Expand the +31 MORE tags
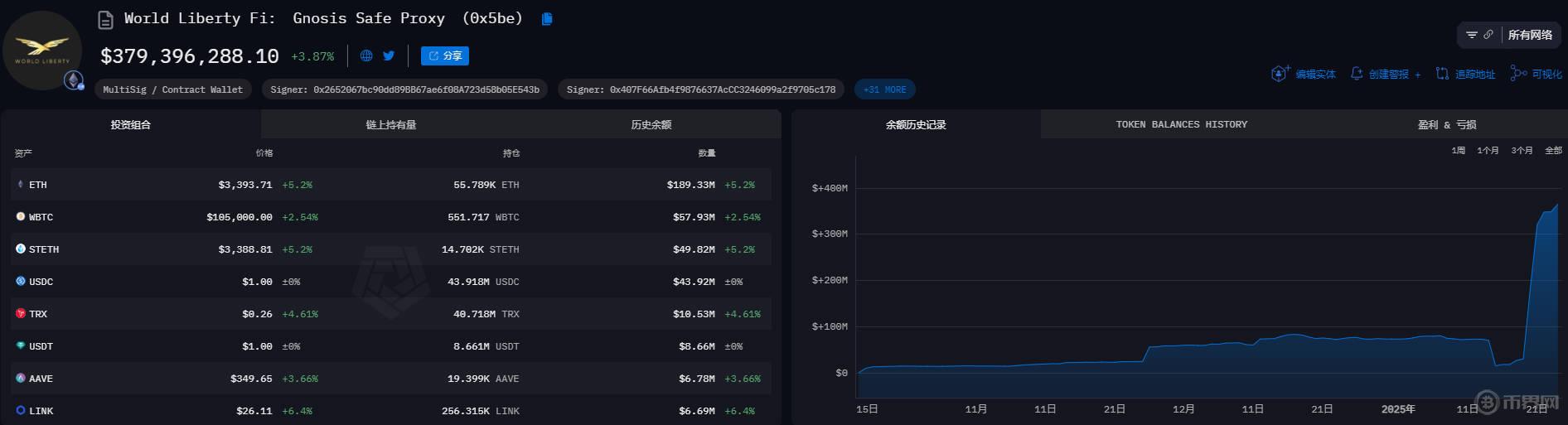Image resolution: width=1568 pixels, height=425 pixels. 884,89
